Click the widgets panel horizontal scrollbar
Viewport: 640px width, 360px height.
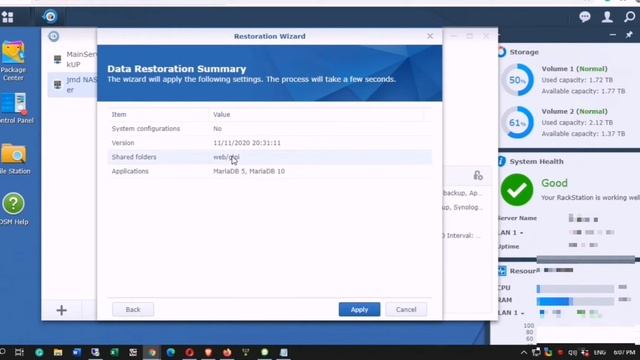tap(585, 259)
